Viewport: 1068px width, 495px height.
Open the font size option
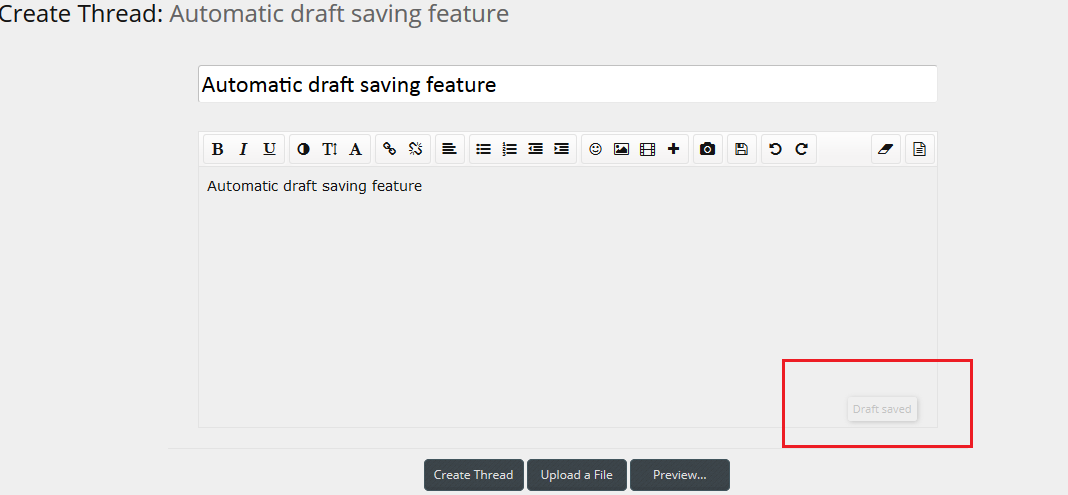coord(330,149)
